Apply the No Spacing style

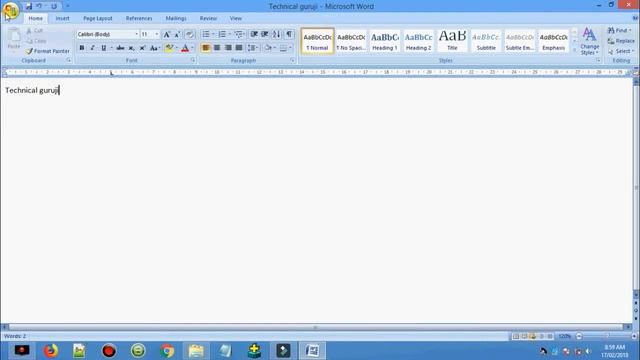[x=351, y=41]
